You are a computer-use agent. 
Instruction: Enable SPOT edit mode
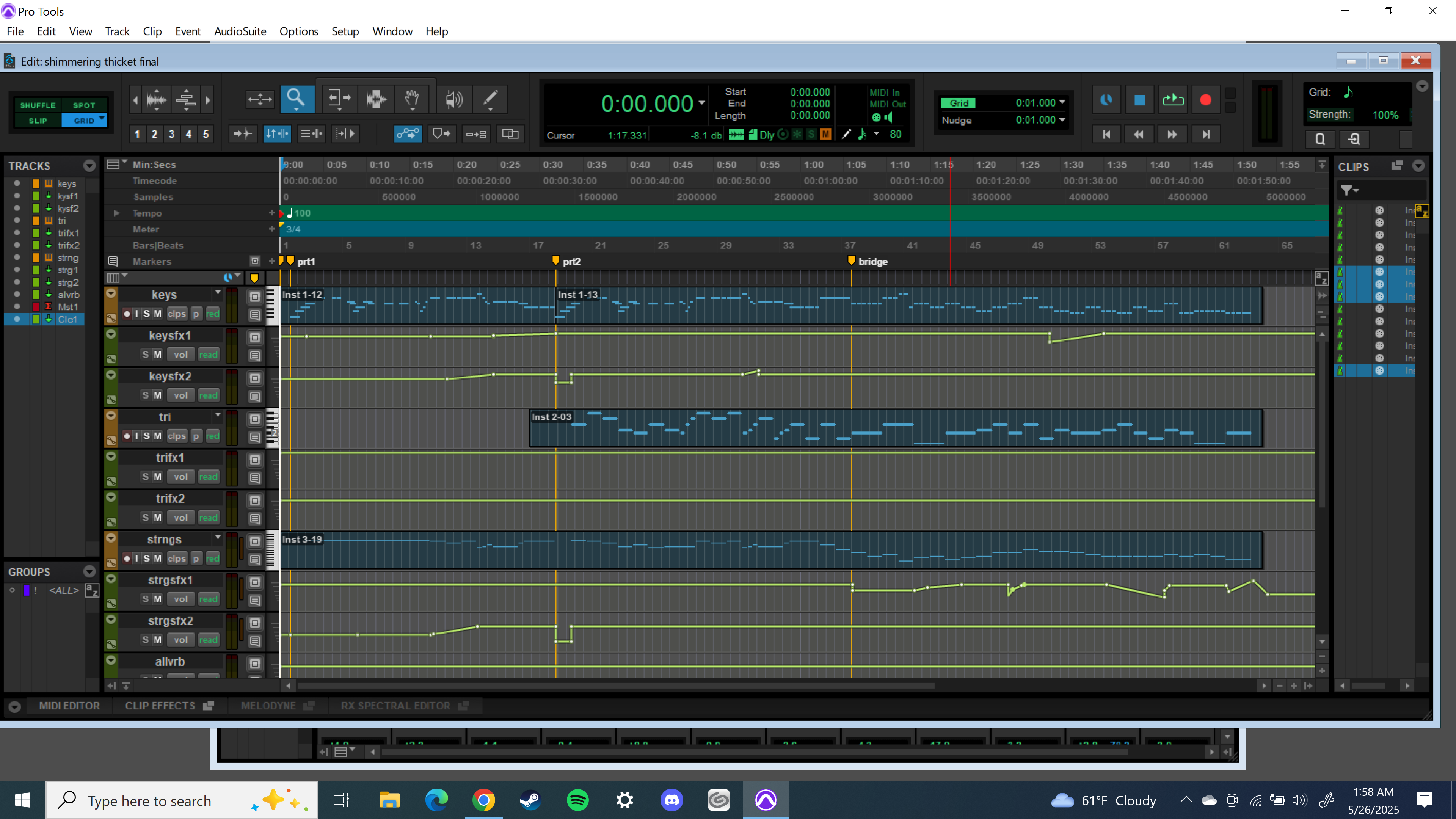84,105
